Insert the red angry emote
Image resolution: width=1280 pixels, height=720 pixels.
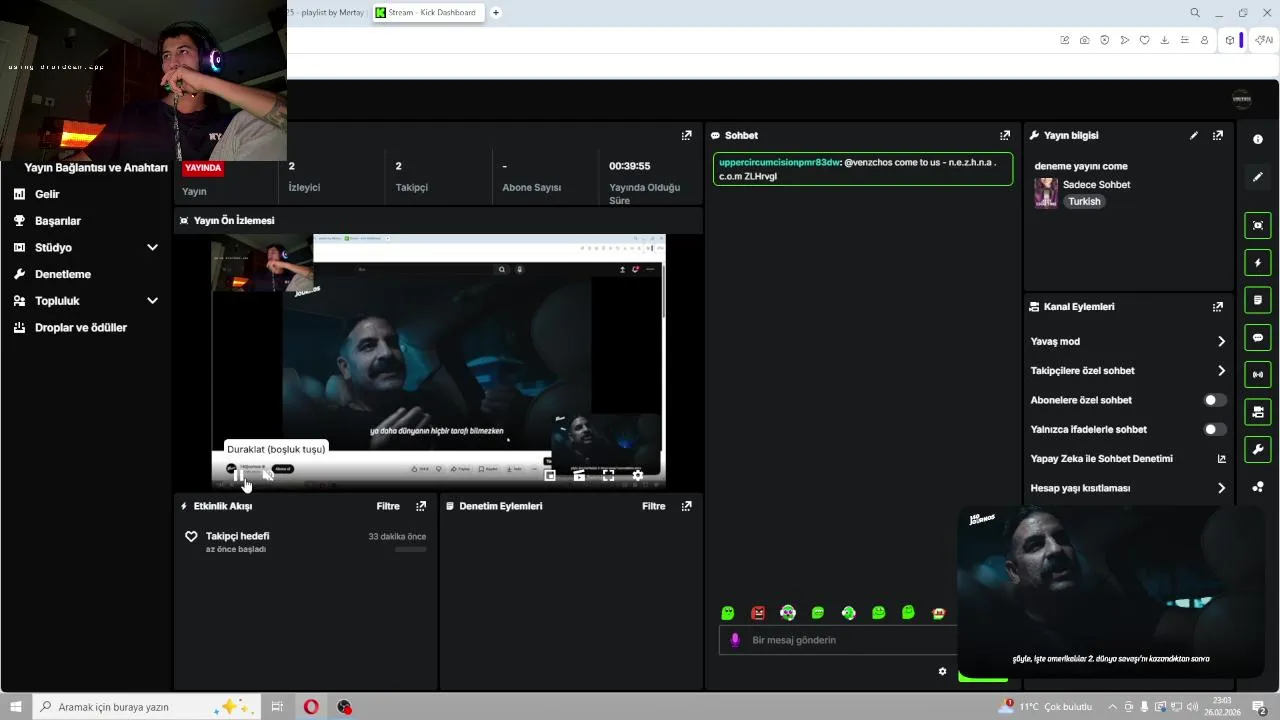point(758,613)
